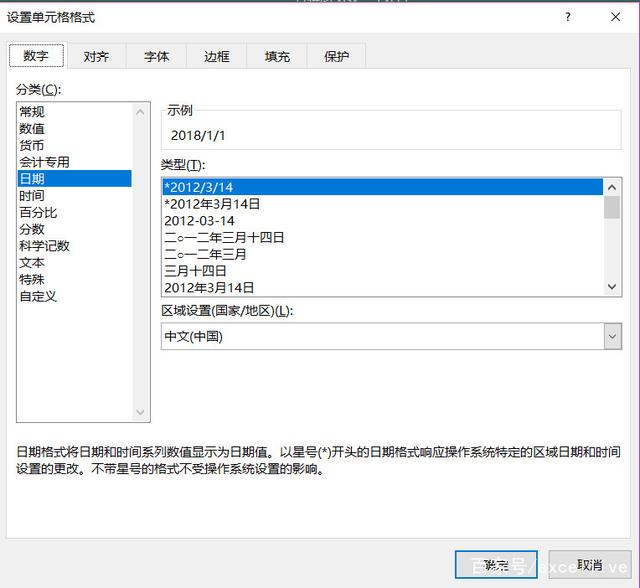Click the category list scroll-down arrow

(x=140, y=412)
